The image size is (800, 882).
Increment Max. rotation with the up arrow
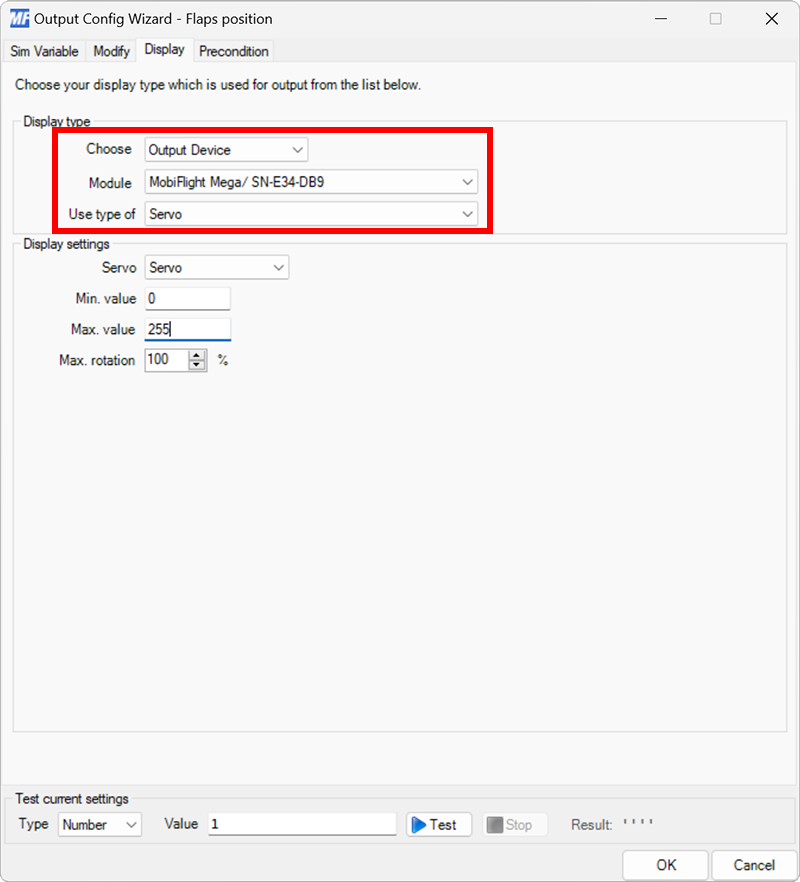coord(198,355)
